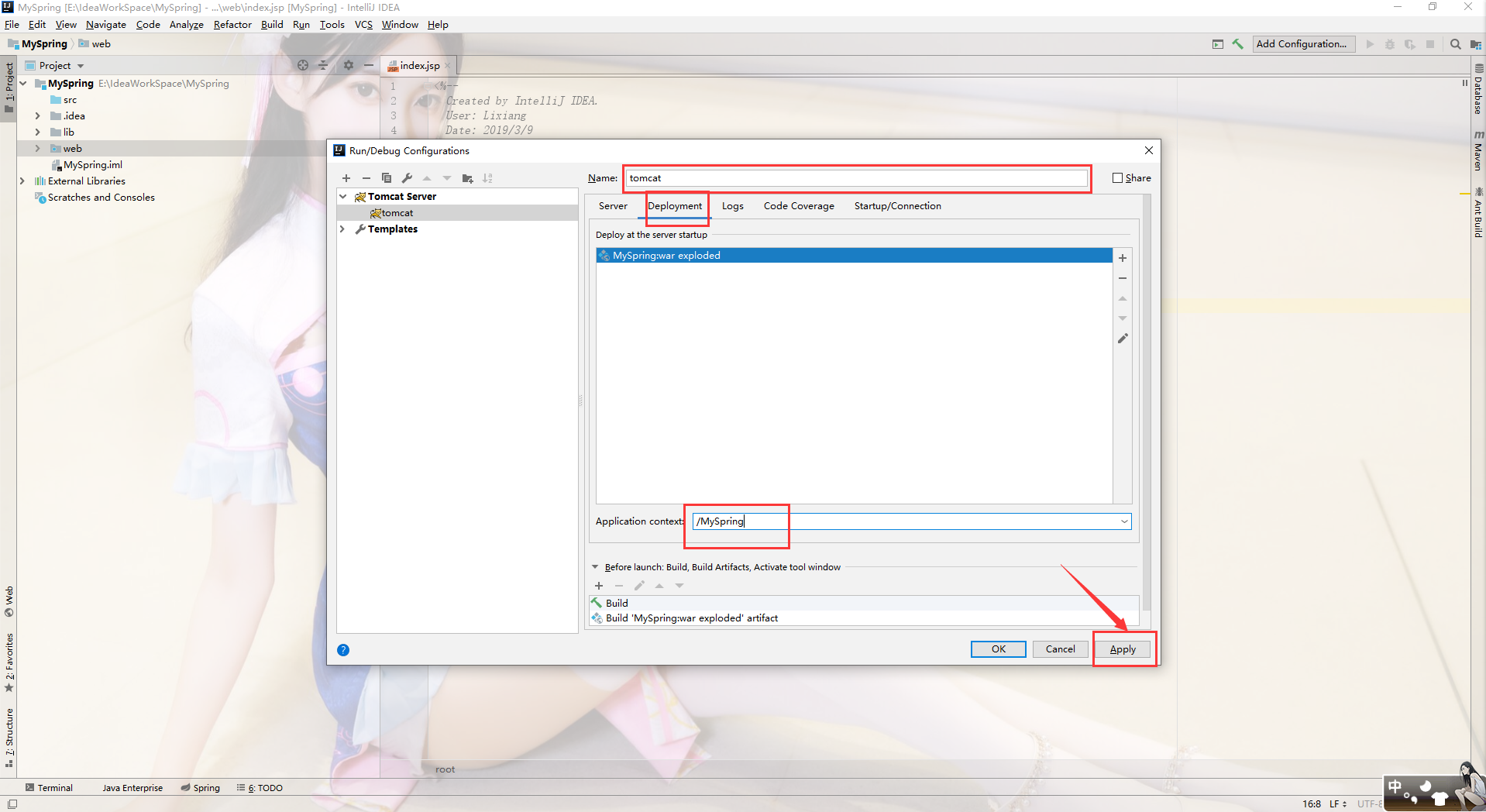This screenshot has width=1486, height=812.
Task: Open the TODO tool window
Action: click(260, 788)
